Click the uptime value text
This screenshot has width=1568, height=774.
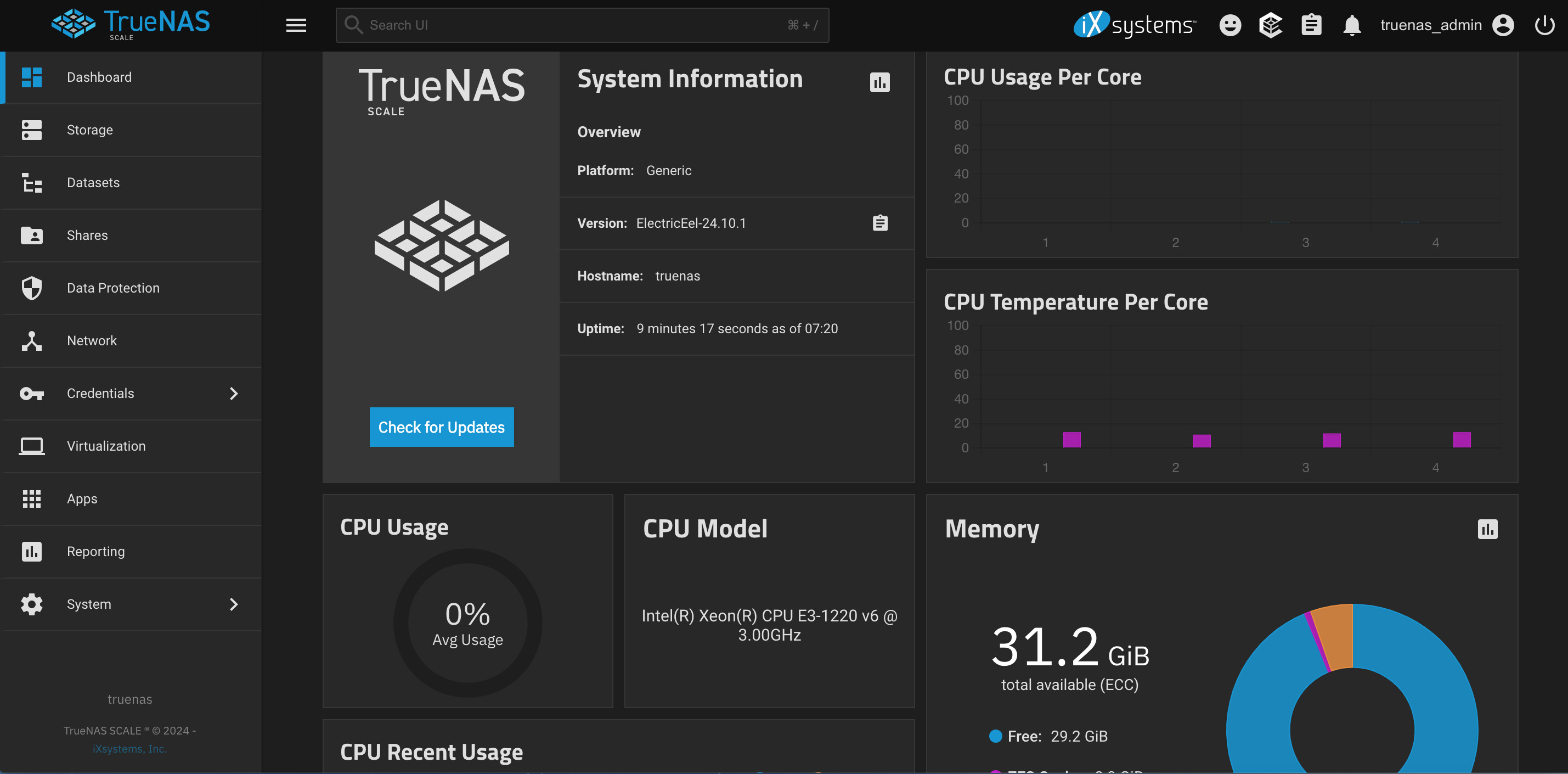click(737, 328)
